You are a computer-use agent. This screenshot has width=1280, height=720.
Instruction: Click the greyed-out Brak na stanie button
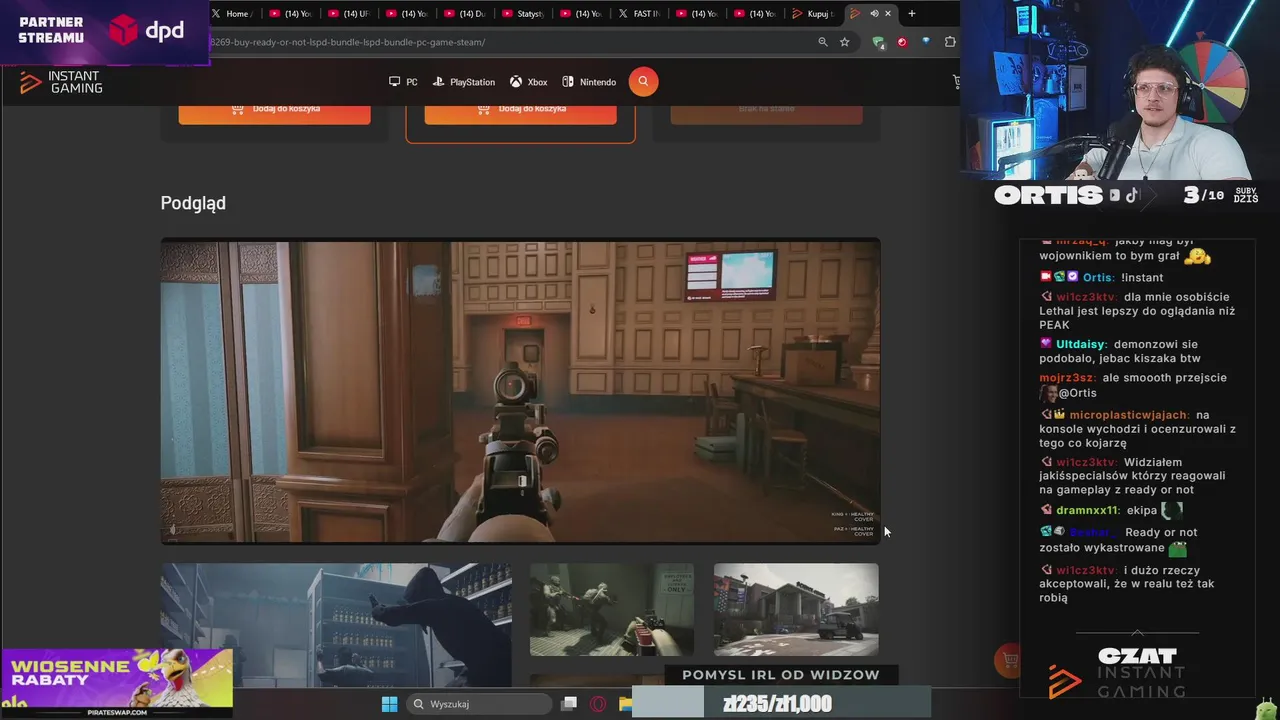[766, 109]
